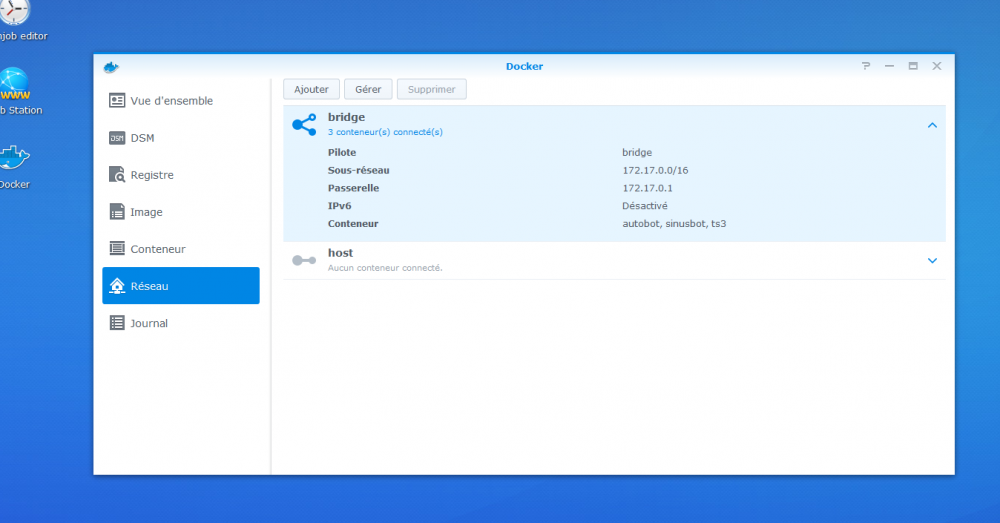Click Aucun conteneur connecté text

385,268
